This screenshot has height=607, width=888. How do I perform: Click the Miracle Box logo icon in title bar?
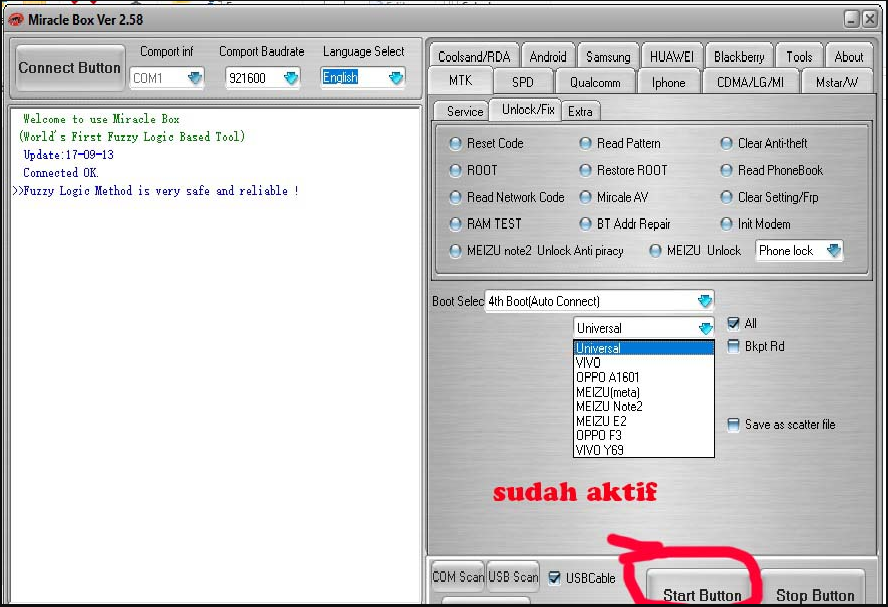click(15, 20)
